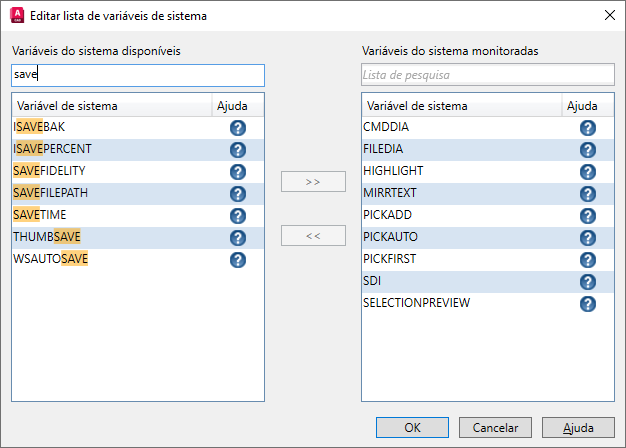Click the Lista de pesquisa search field
Screen dimensions: 626x448
click(x=487, y=75)
